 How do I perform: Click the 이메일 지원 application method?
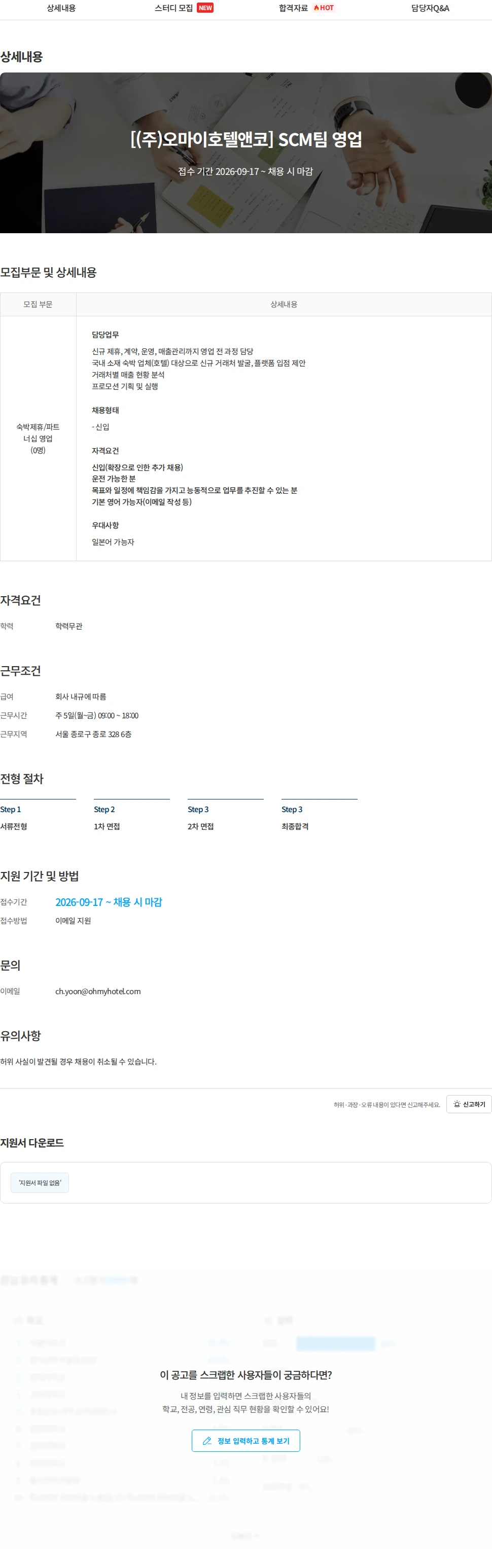point(73,920)
